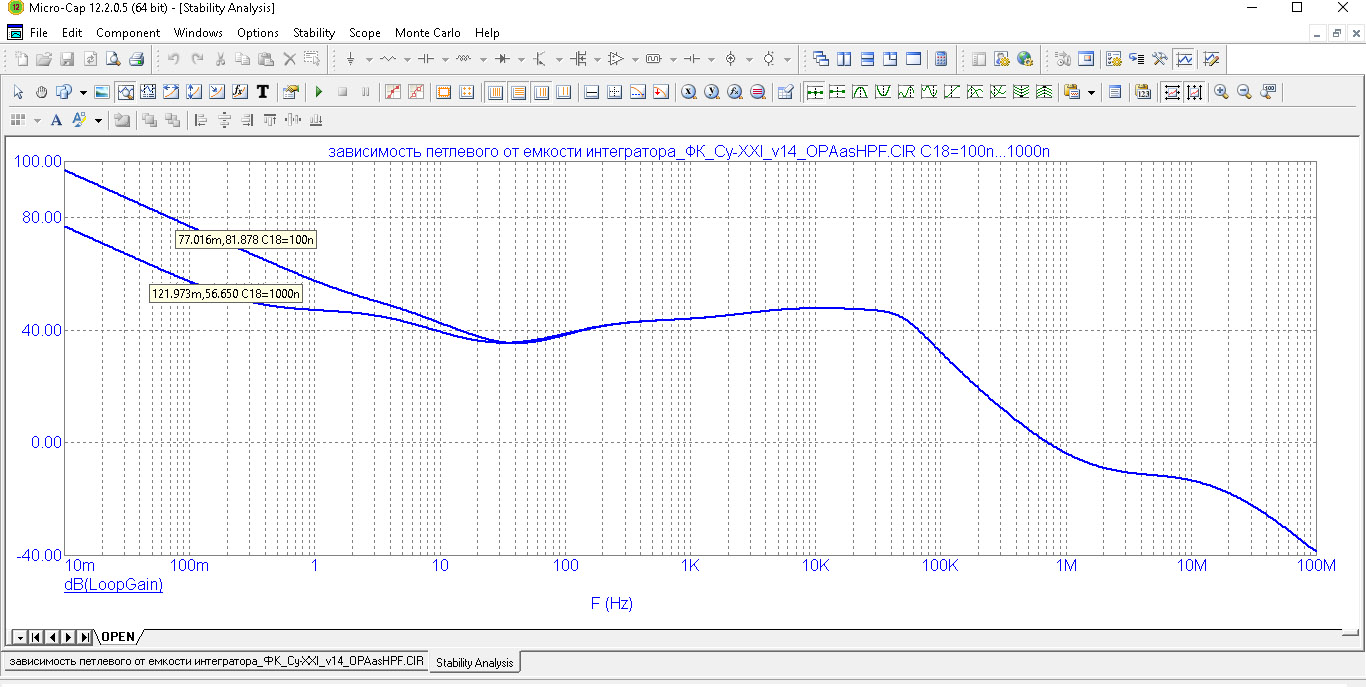Click the Y go-to magnifier icon
This screenshot has width=1366, height=687.
(x=712, y=92)
